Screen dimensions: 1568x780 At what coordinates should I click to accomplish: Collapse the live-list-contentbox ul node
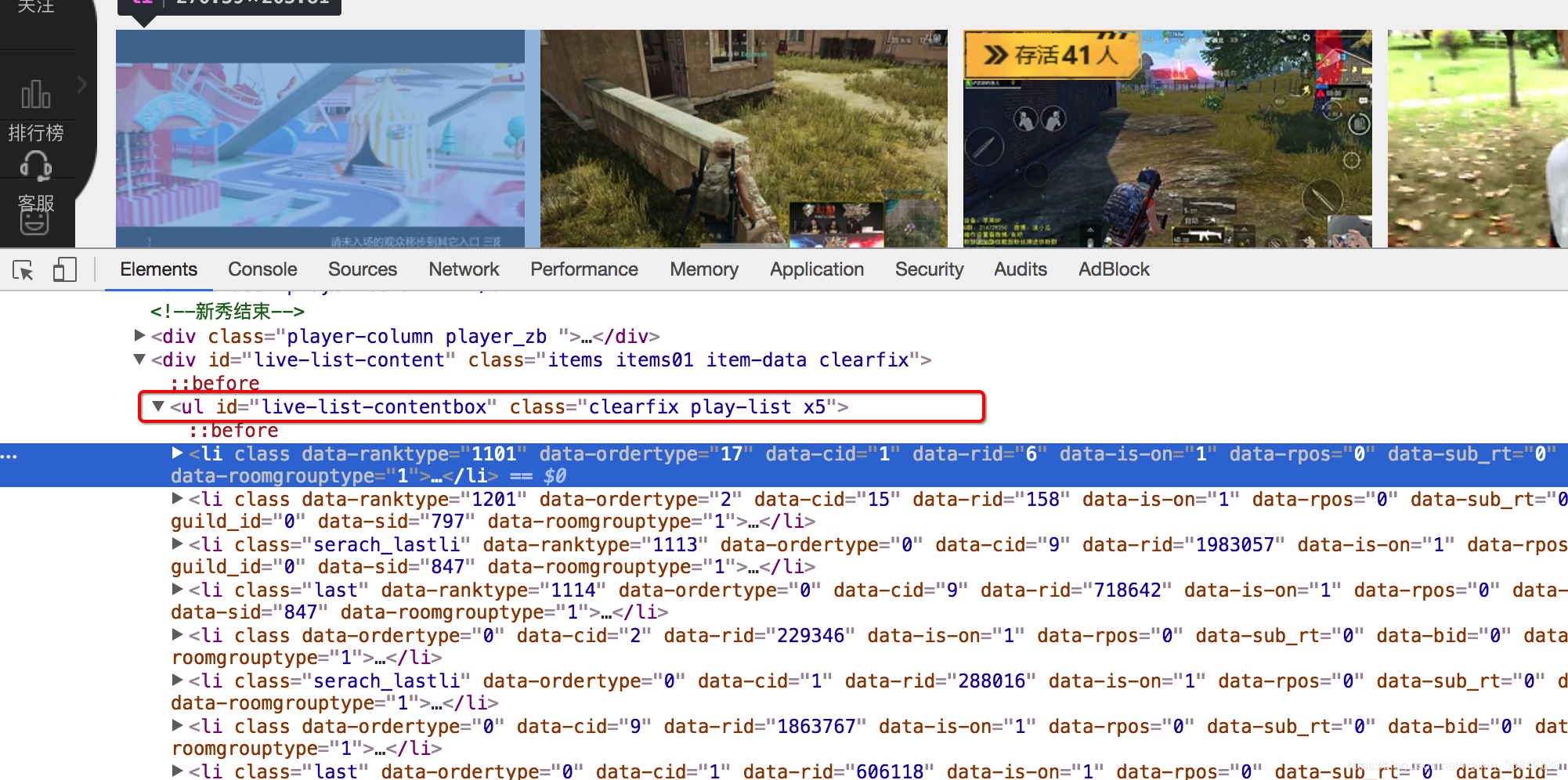(159, 406)
